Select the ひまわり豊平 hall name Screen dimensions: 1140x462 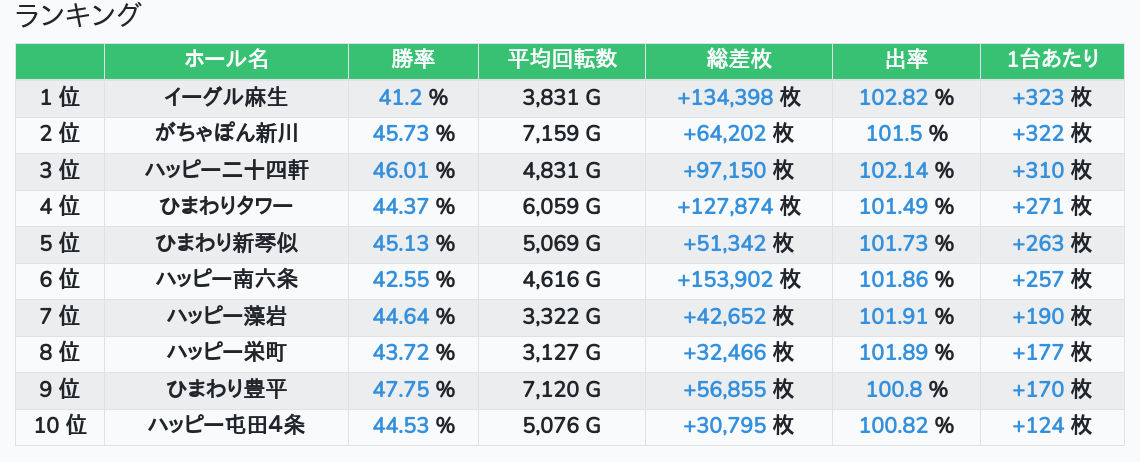pyautogui.click(x=226, y=389)
